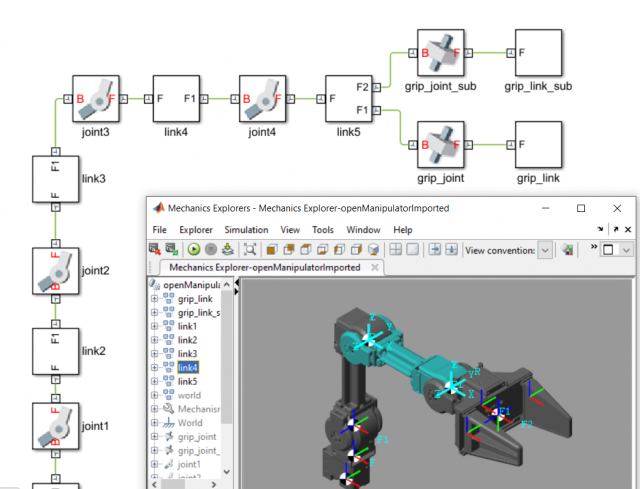
Task: Close the Mechanics Explorer-openManipulatorImported tab
Action: pos(375,267)
